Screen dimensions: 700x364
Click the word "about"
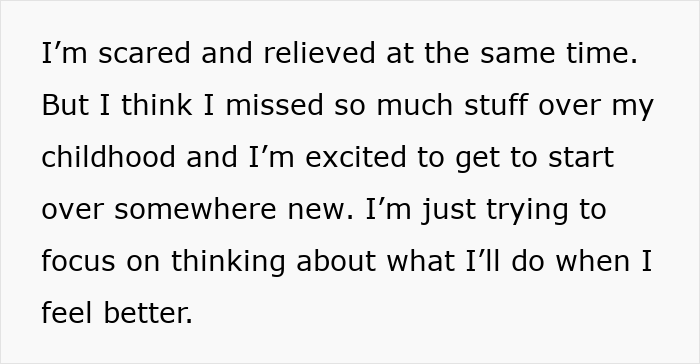tap(336, 261)
